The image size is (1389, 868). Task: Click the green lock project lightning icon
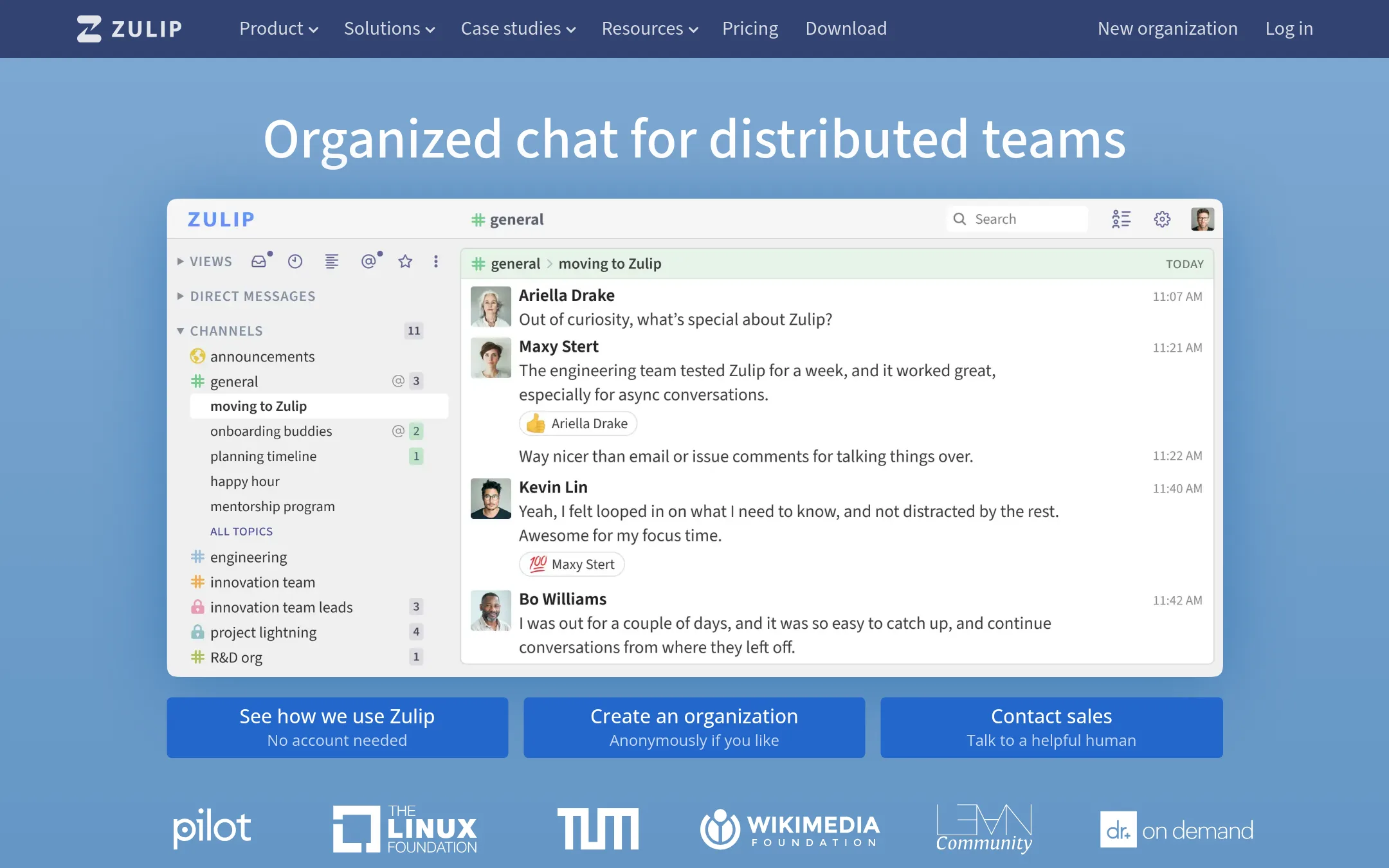point(197,632)
